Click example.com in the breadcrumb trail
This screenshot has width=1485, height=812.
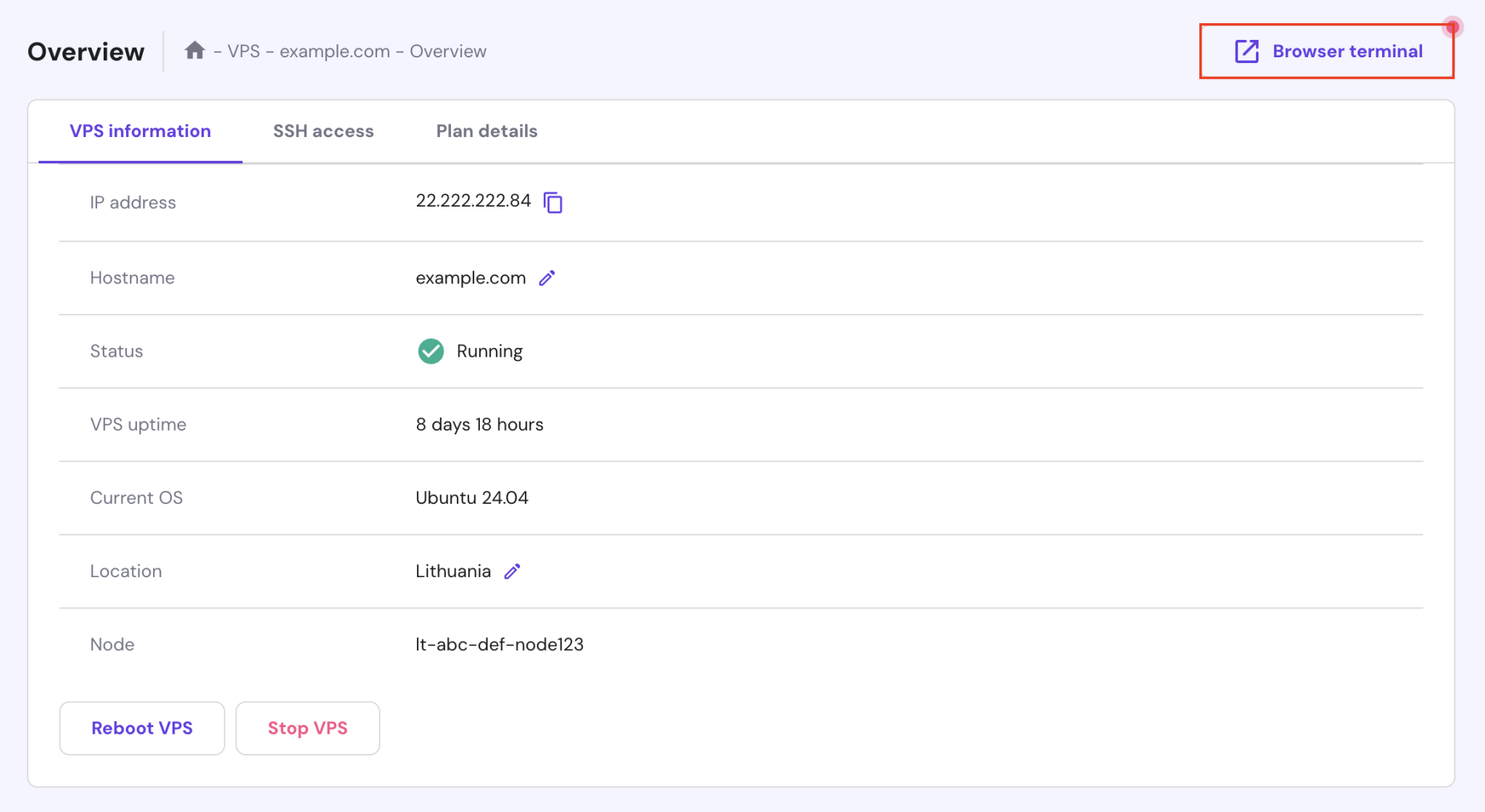pos(334,51)
